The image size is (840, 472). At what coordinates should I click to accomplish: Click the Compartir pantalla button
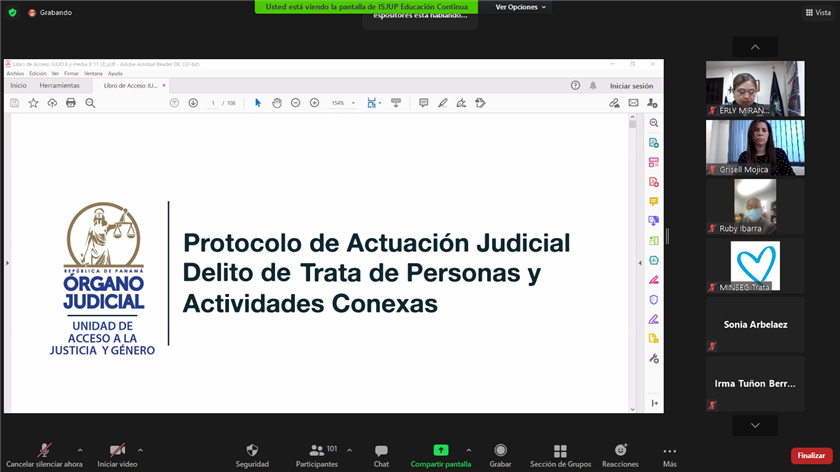[x=441, y=456]
